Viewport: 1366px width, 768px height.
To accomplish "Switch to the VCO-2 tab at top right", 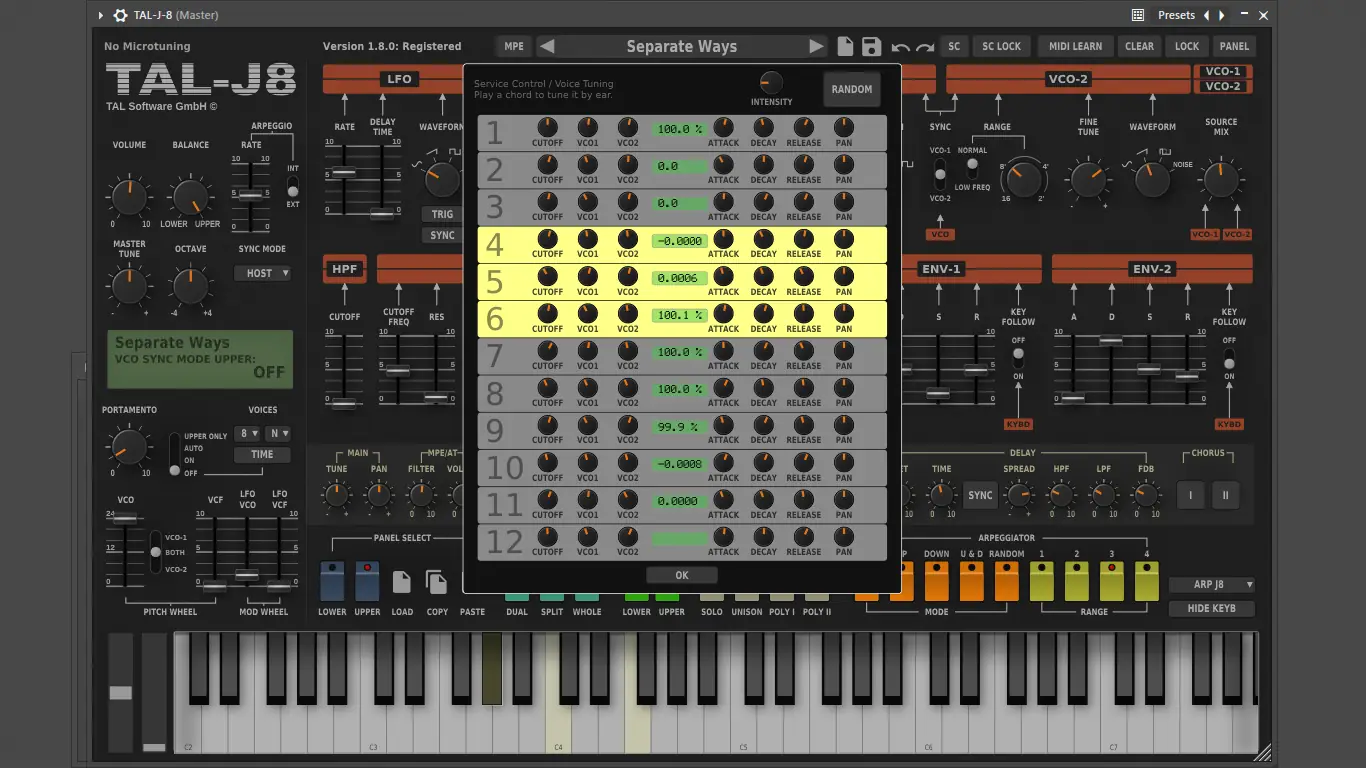I will tap(1222, 86).
